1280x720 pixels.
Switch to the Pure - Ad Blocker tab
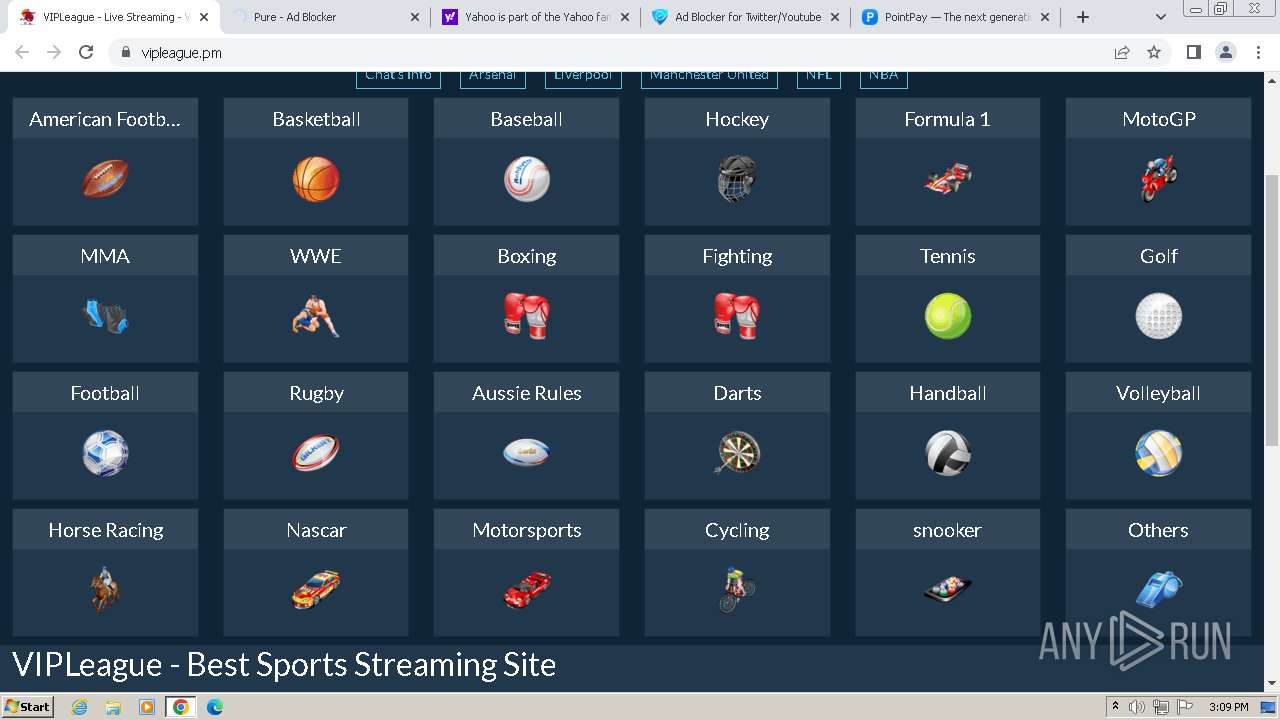coord(325,17)
